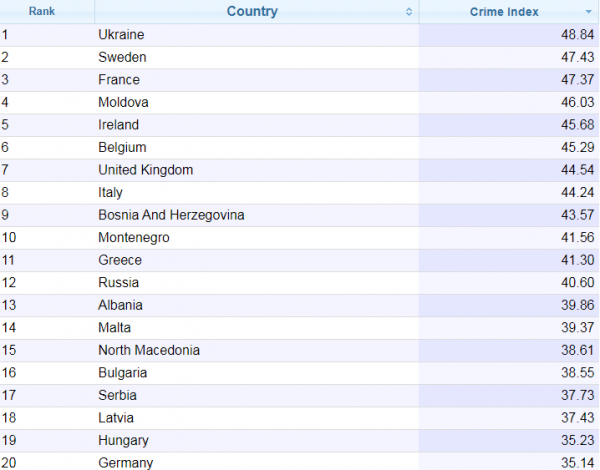
Task: Click on Belgium country entry
Action: [x=122, y=147]
